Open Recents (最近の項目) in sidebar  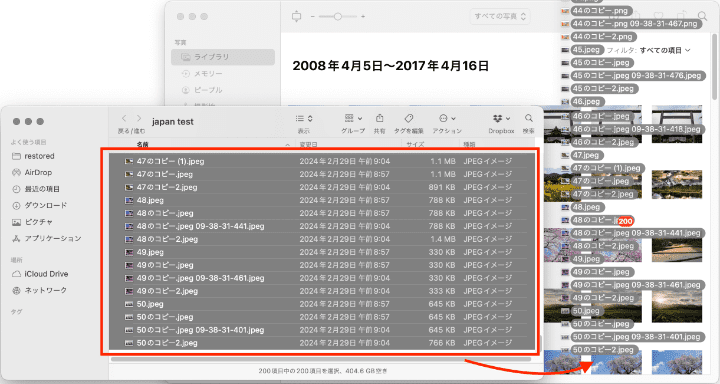pos(36,189)
